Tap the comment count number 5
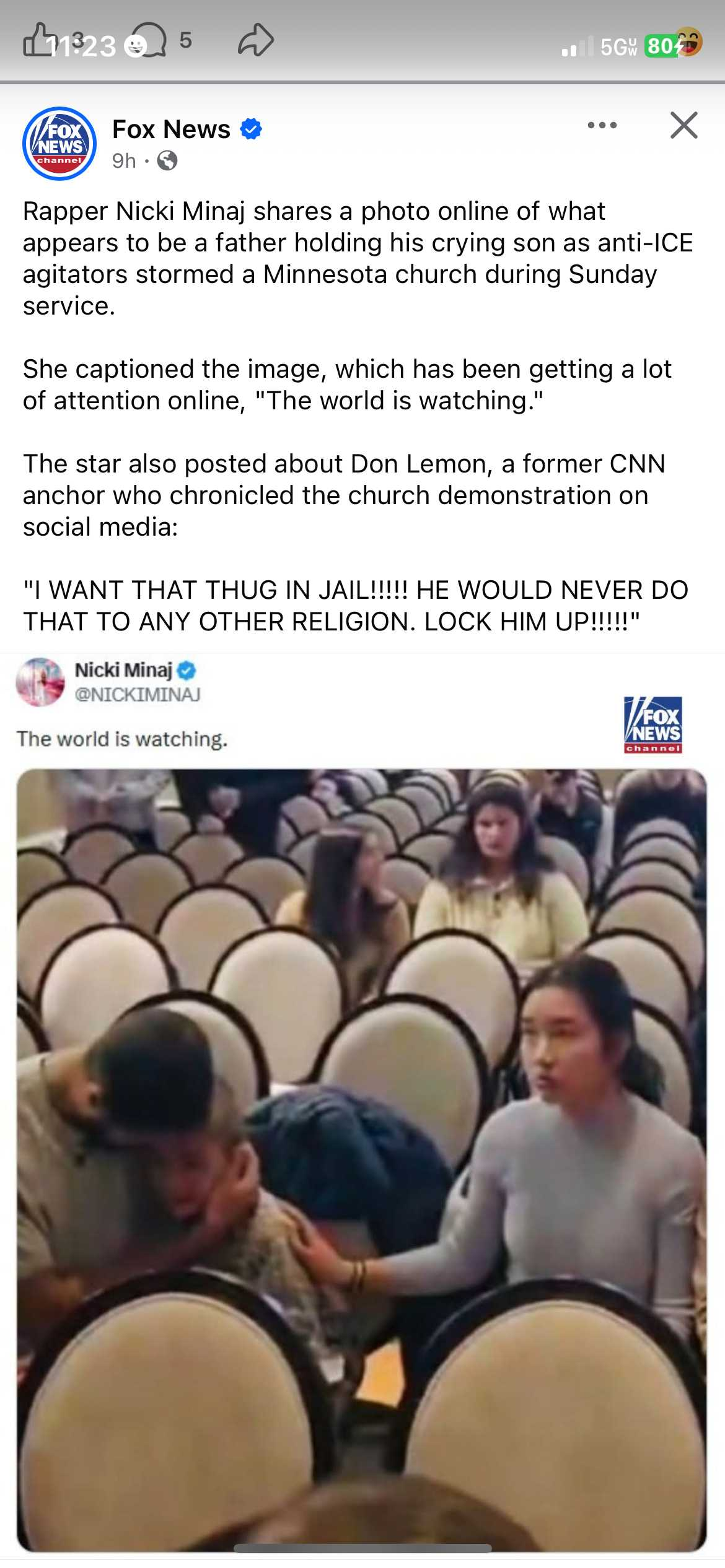Viewport: 725px width, 1568px height. [185, 40]
